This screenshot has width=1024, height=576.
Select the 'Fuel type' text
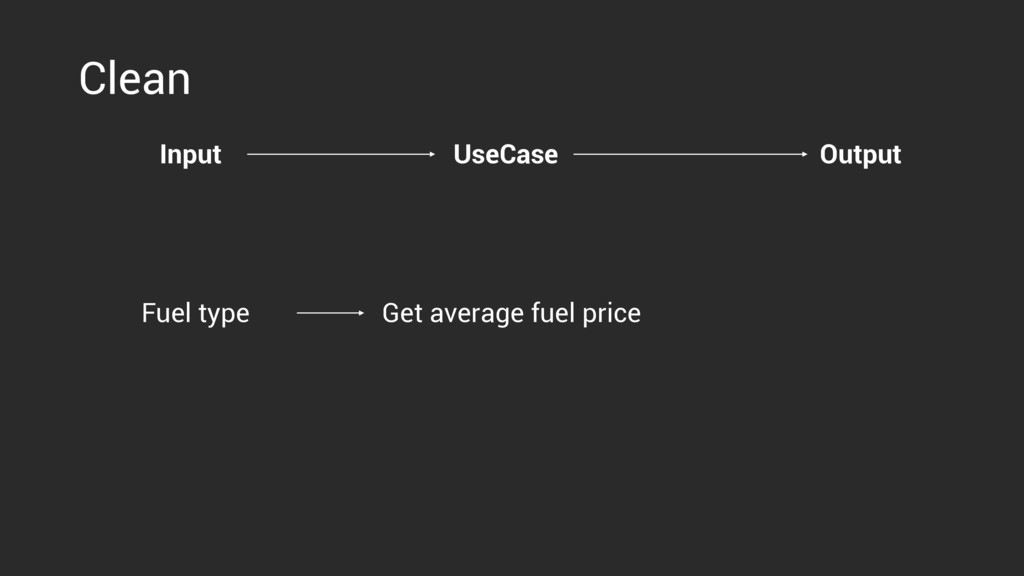click(195, 314)
